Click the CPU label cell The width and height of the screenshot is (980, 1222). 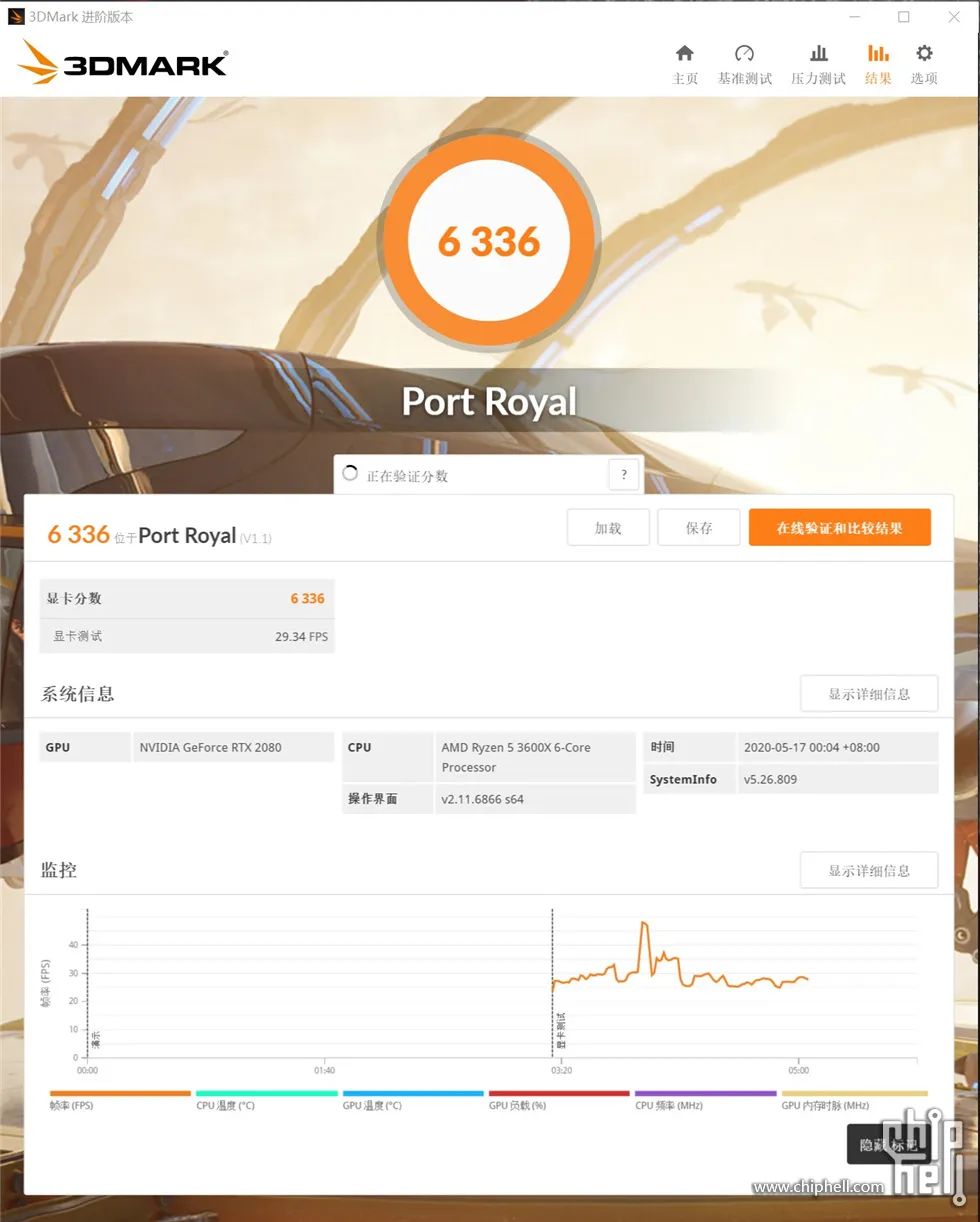coord(388,757)
